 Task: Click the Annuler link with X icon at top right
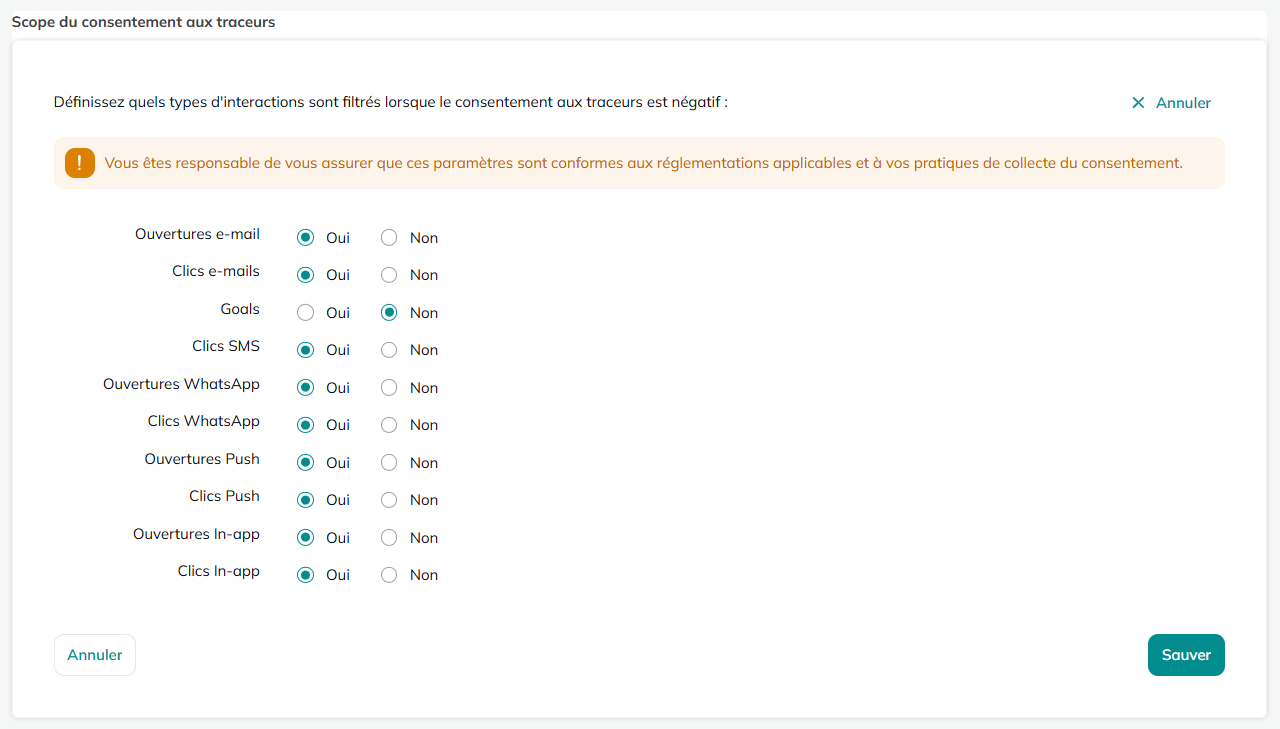coord(1171,103)
